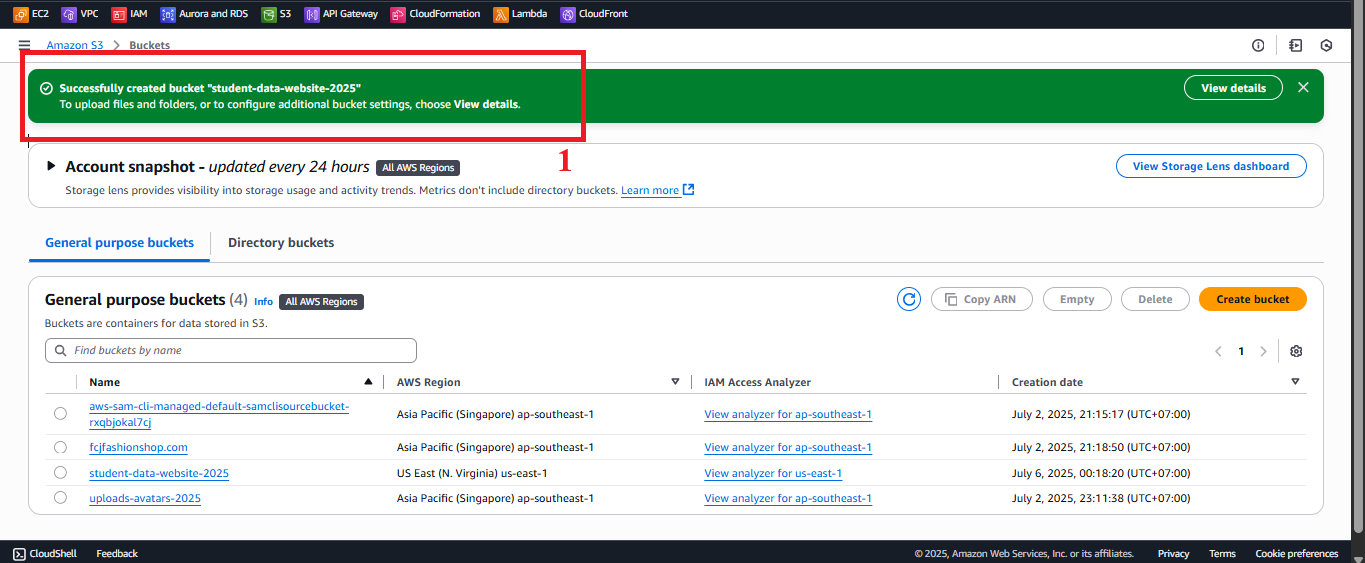This screenshot has height=563, width=1365.
Task: Sort buckets by Name column arrow
Action: (x=368, y=382)
